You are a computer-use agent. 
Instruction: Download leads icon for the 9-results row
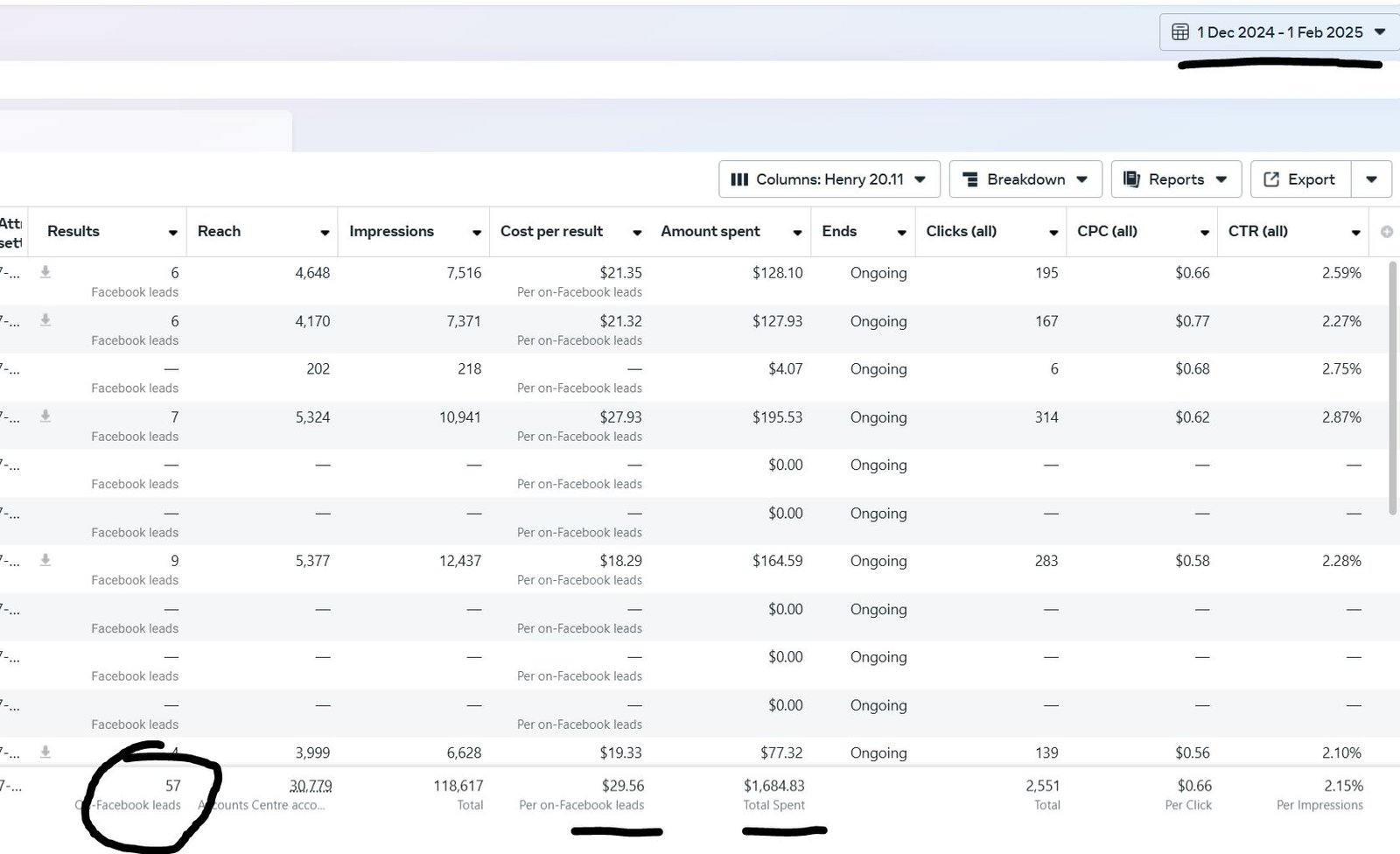[x=45, y=560]
